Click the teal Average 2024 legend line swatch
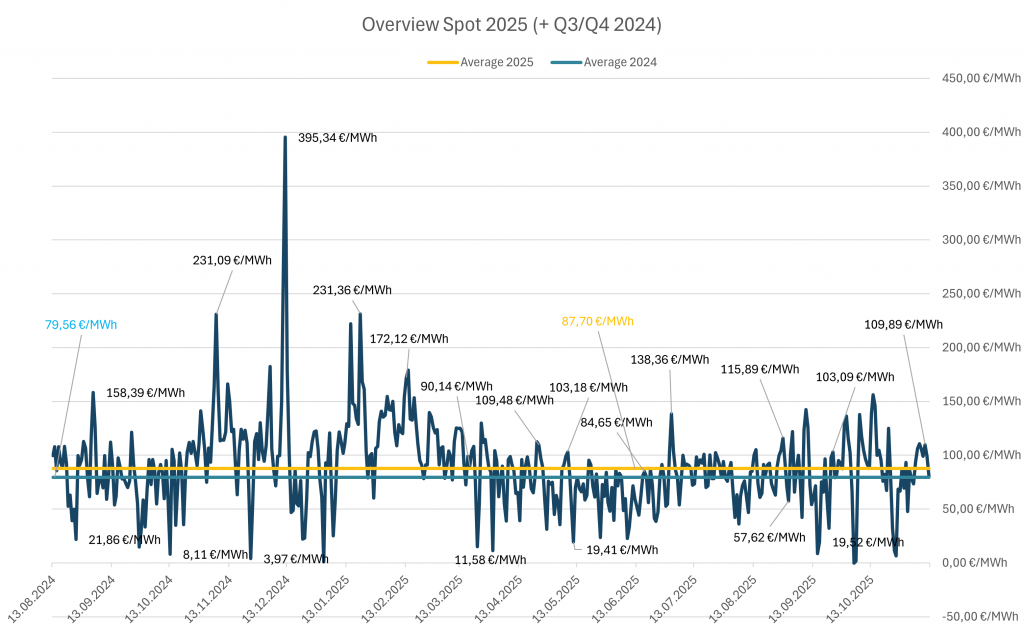 [566, 62]
